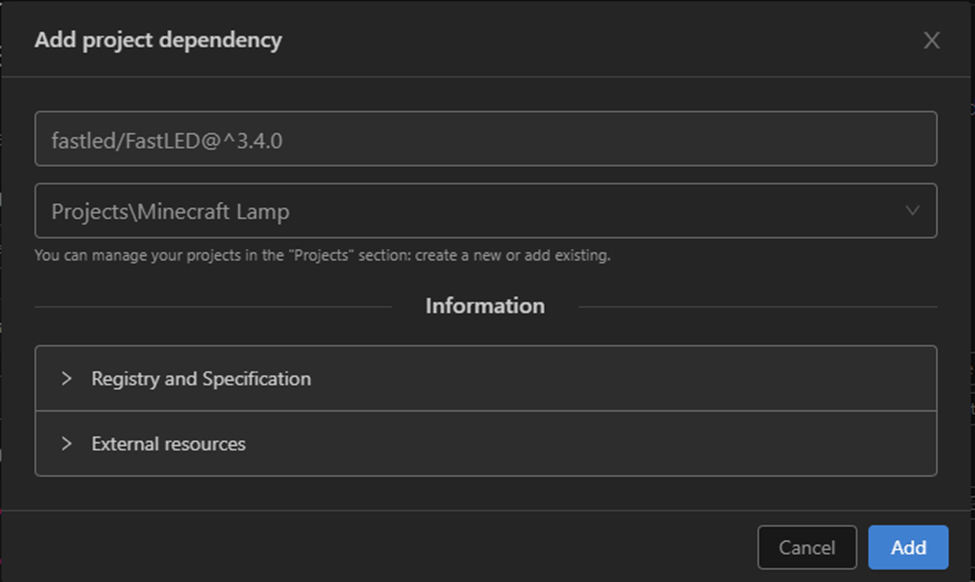The image size is (975, 582).
Task: Expand External resources chevron arrow
Action: tap(67, 444)
